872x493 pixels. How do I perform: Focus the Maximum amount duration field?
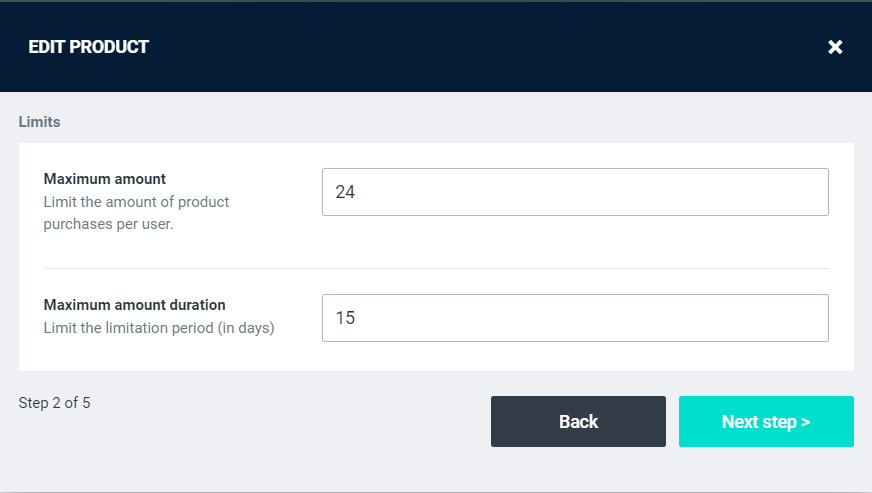[x=575, y=318]
